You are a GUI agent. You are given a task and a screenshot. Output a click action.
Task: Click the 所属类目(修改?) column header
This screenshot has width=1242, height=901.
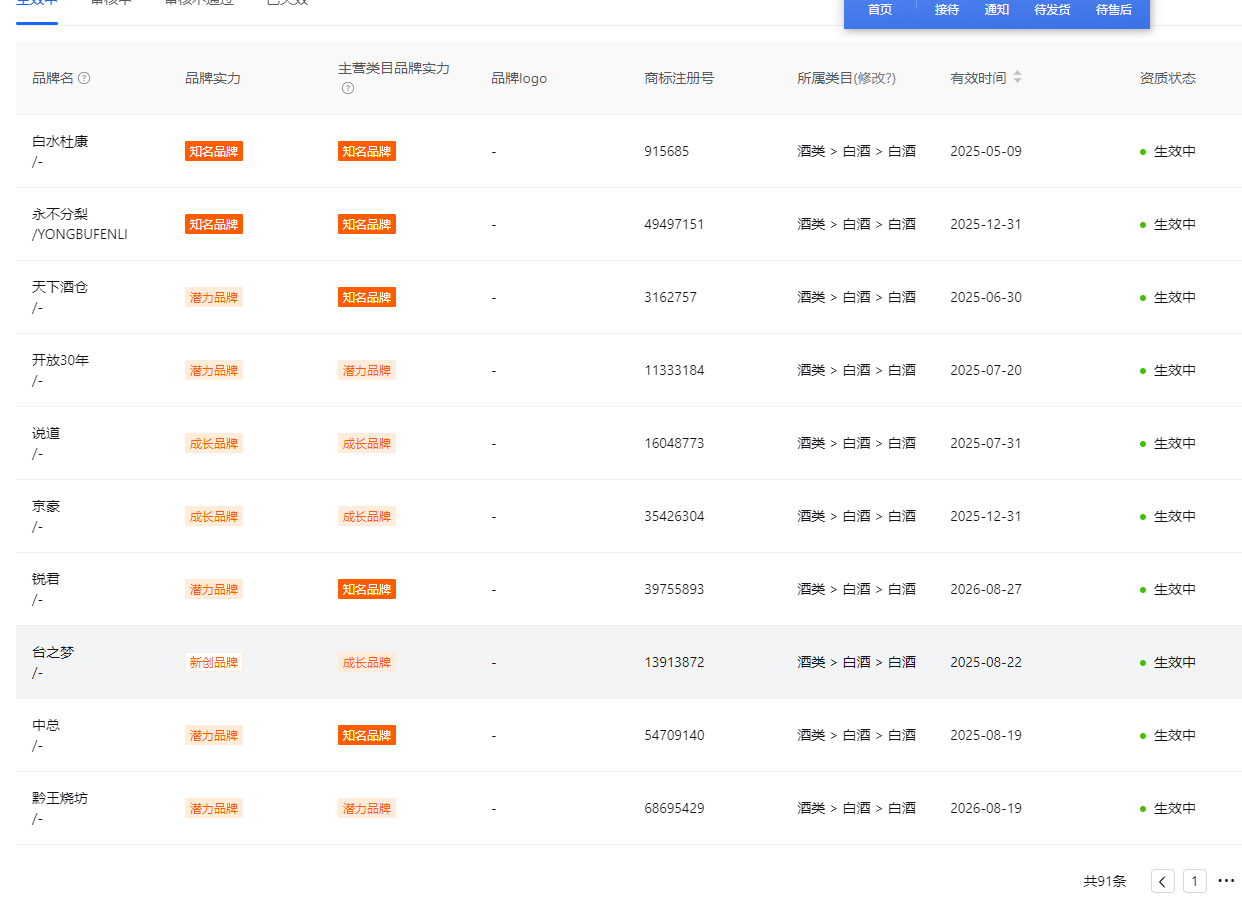(846, 78)
